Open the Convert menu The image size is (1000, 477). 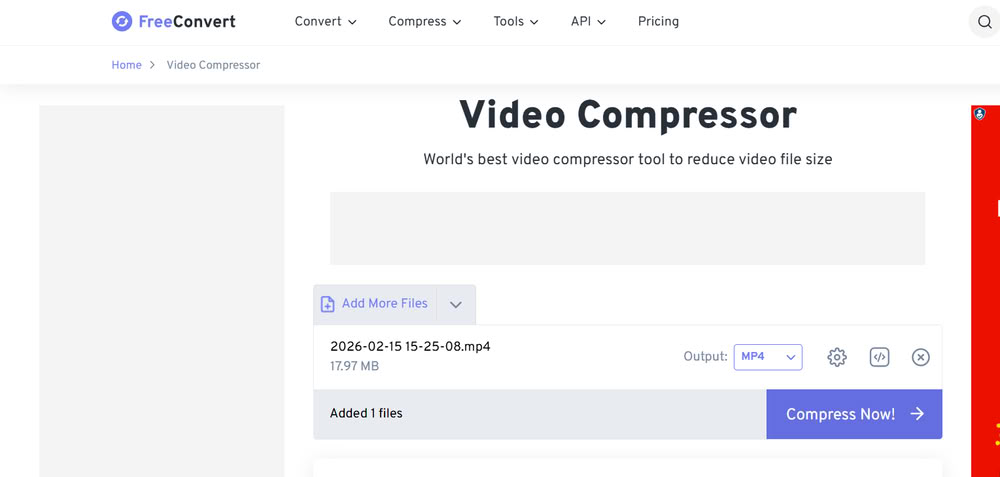click(325, 21)
